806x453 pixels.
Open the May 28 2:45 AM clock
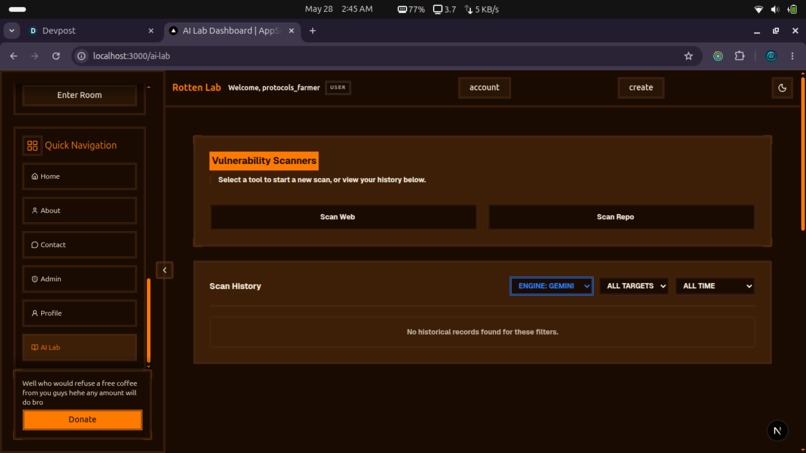pyautogui.click(x=338, y=9)
